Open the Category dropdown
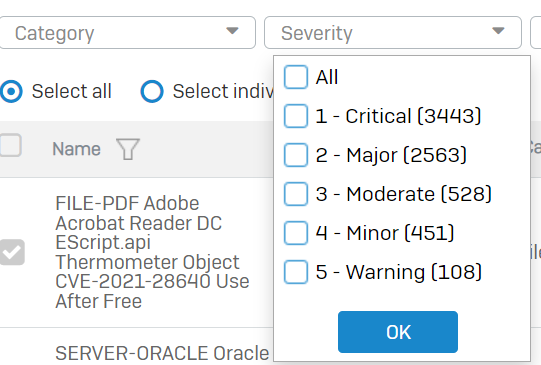 click(127, 32)
